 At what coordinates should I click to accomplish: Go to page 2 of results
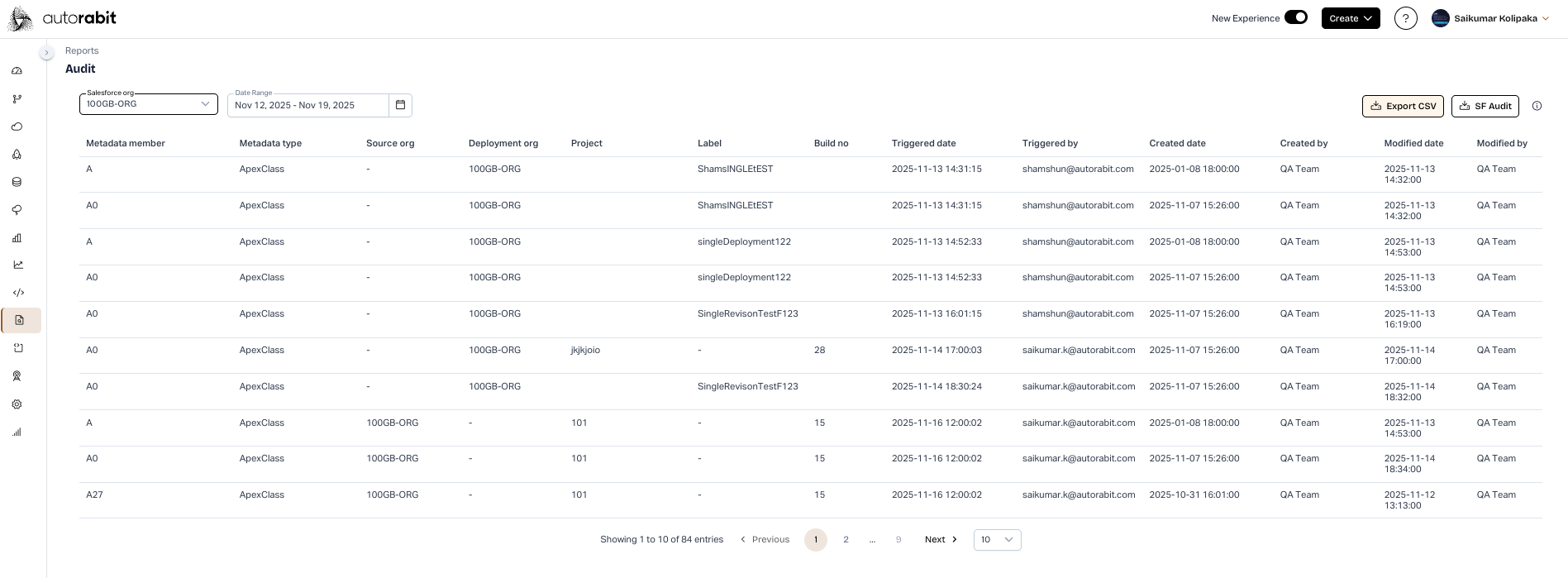tap(846, 540)
